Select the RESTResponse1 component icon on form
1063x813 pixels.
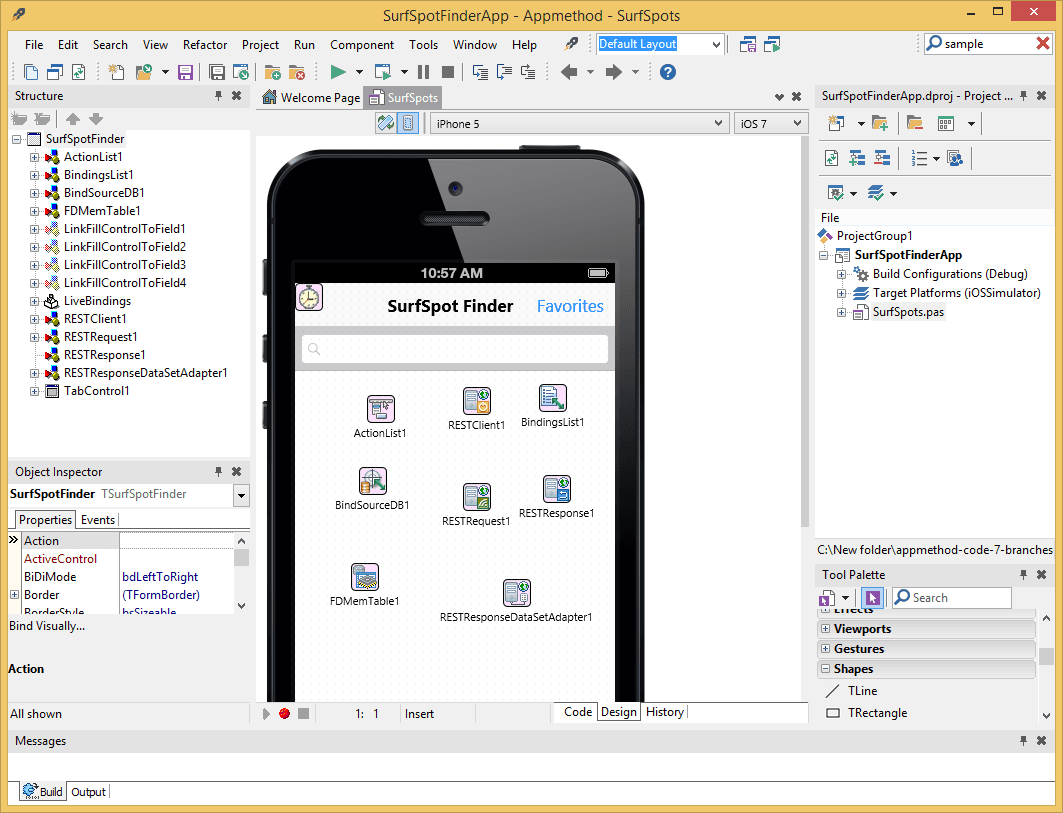point(557,489)
